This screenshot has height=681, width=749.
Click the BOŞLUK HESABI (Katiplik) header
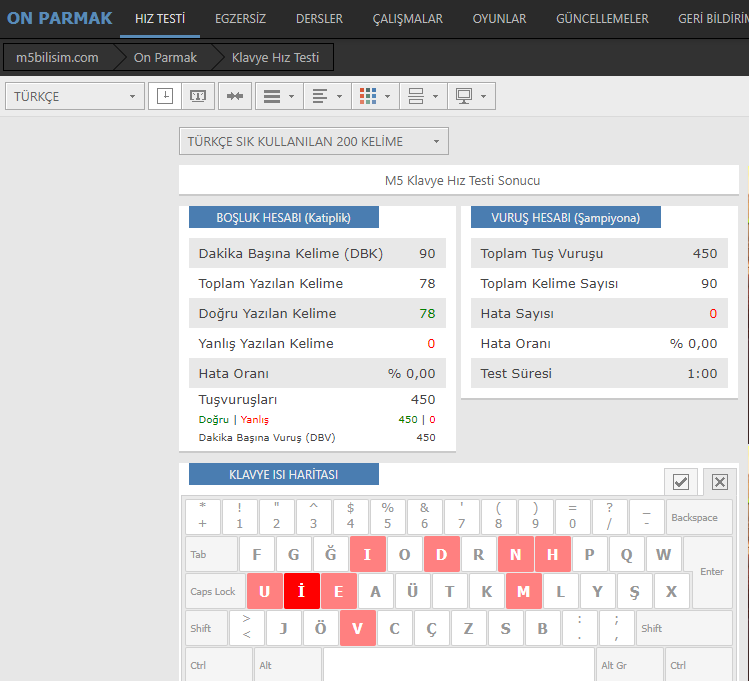click(284, 217)
